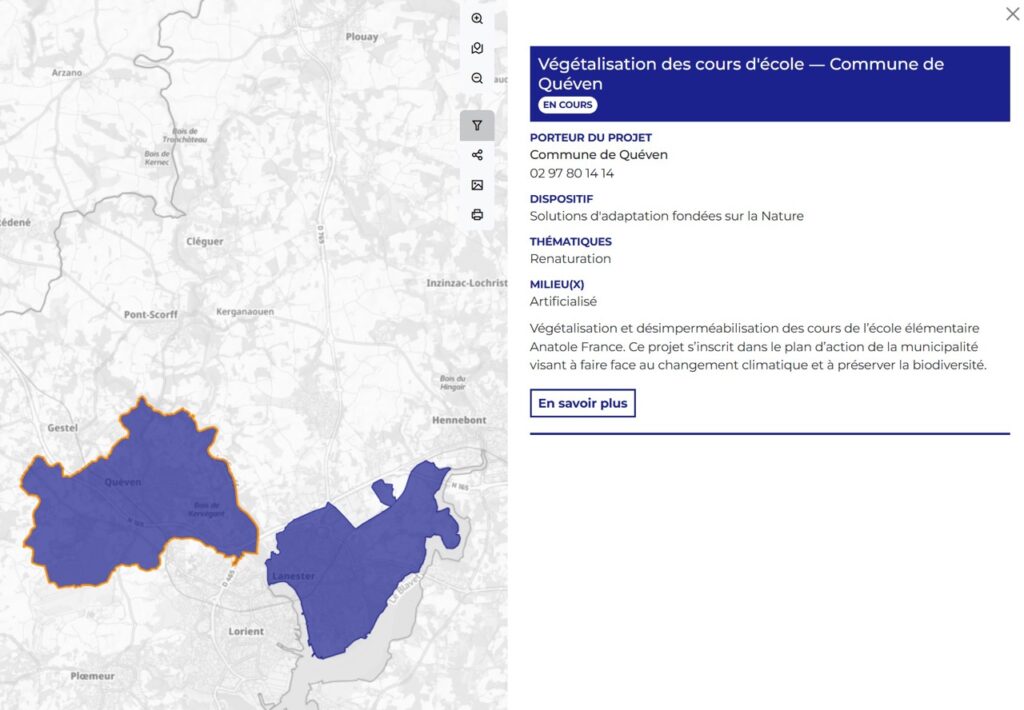Click the Plouay label on the map
This screenshot has height=710, width=1024.
(x=362, y=37)
